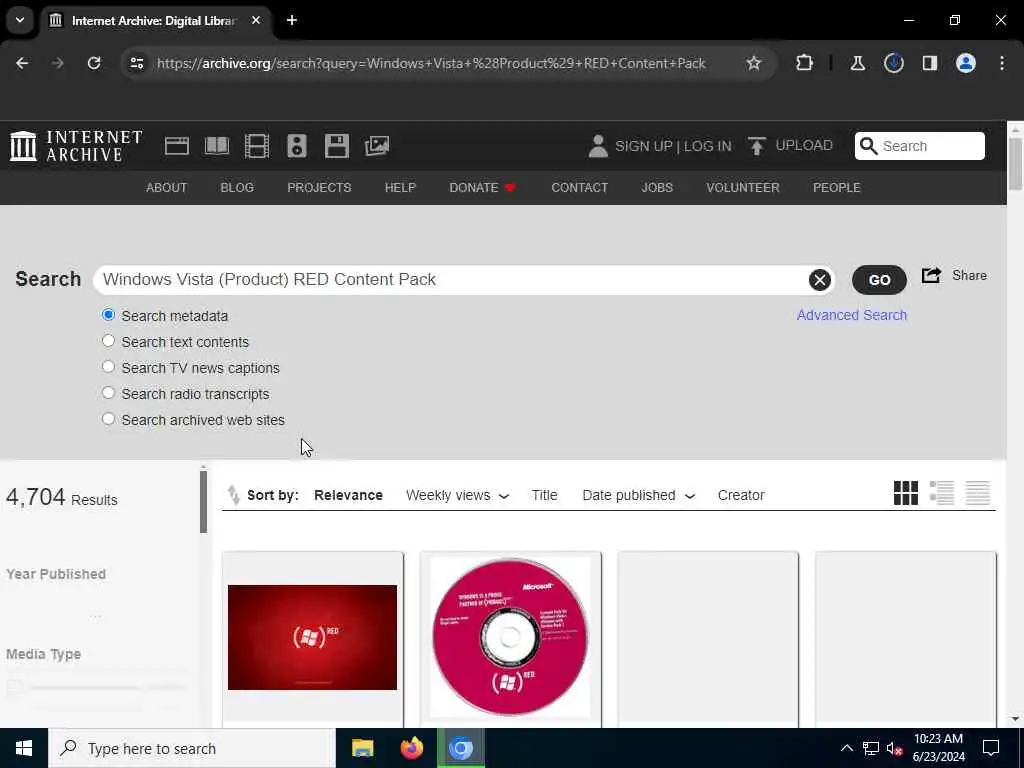Open the Images photo icon

[x=377, y=146]
